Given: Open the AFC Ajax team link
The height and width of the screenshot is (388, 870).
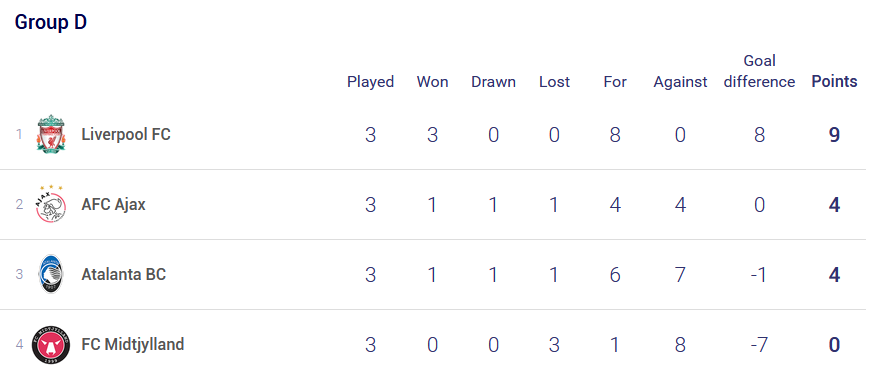Looking at the screenshot, I should click(113, 205).
